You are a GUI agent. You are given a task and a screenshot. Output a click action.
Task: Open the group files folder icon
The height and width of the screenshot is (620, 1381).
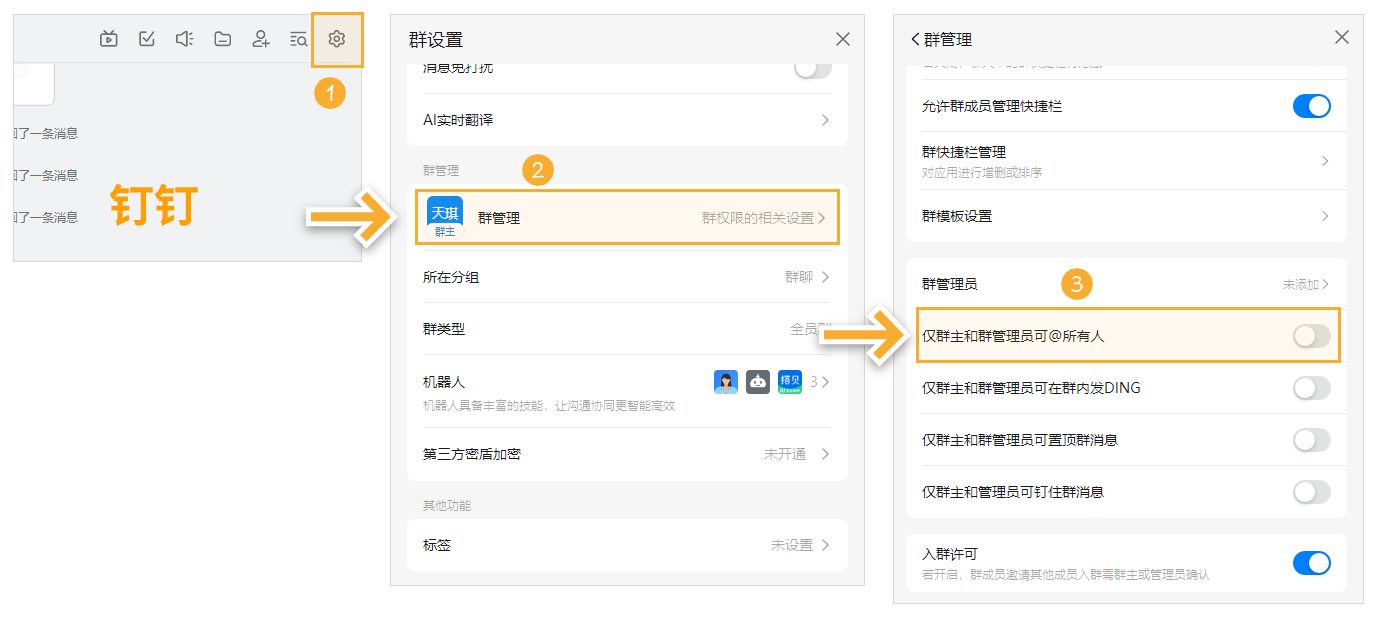[x=222, y=39]
